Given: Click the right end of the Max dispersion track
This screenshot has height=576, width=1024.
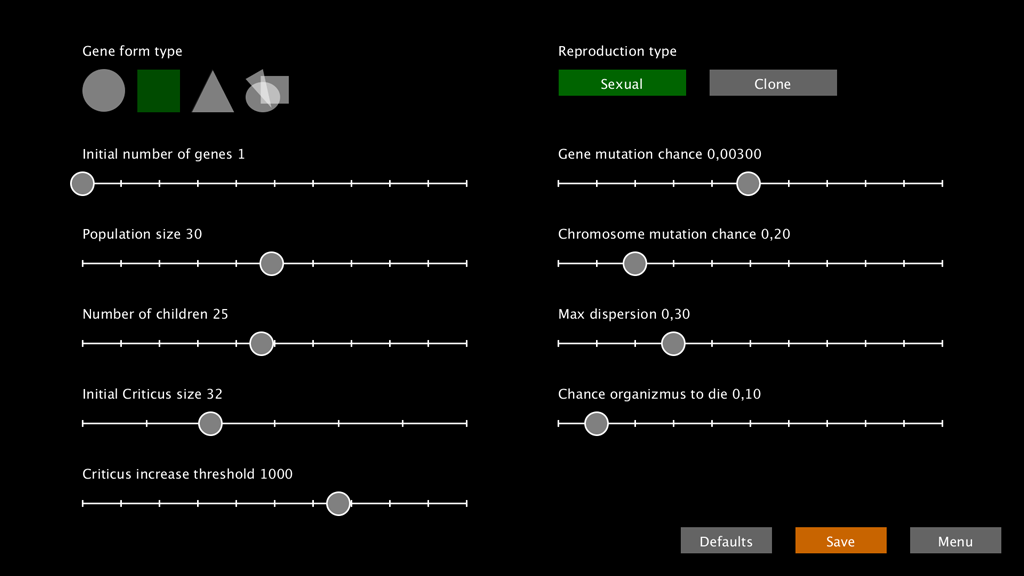Looking at the screenshot, I should pos(941,344).
